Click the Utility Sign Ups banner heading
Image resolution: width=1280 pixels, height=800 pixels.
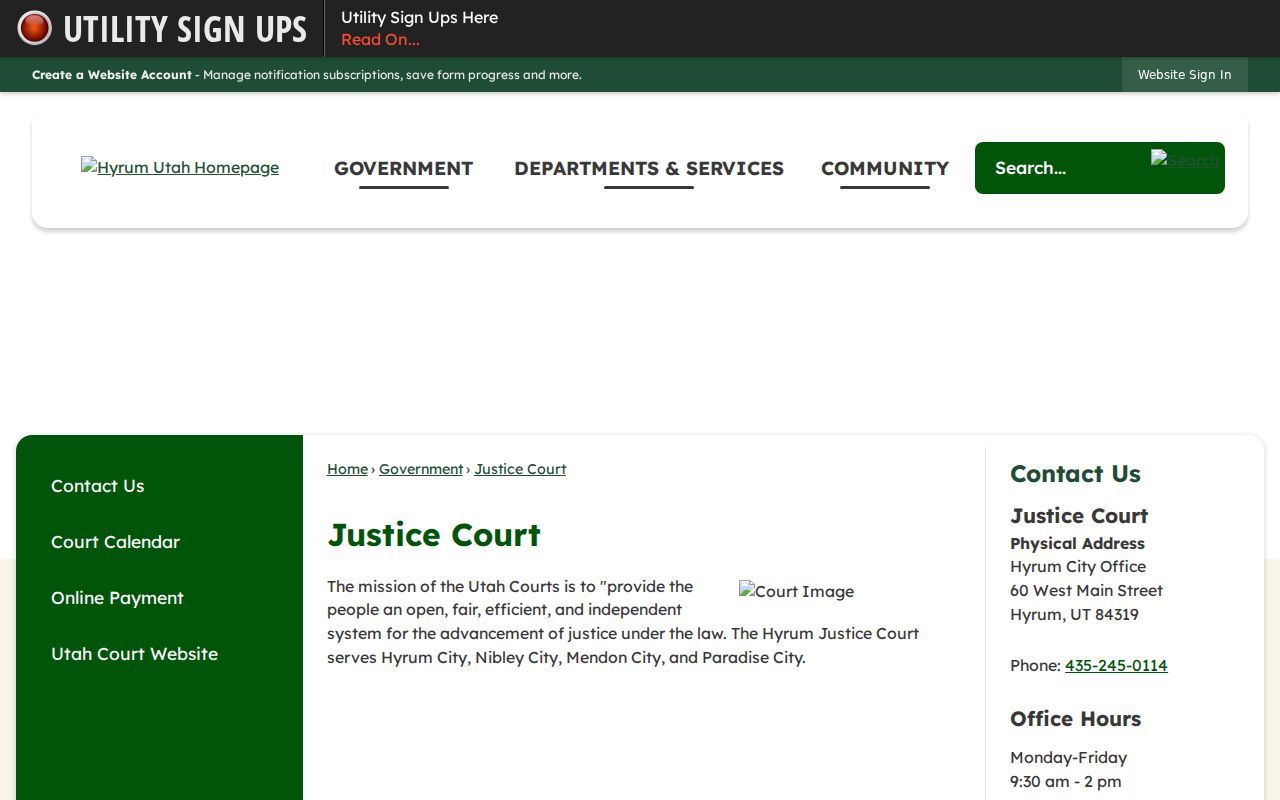click(185, 29)
